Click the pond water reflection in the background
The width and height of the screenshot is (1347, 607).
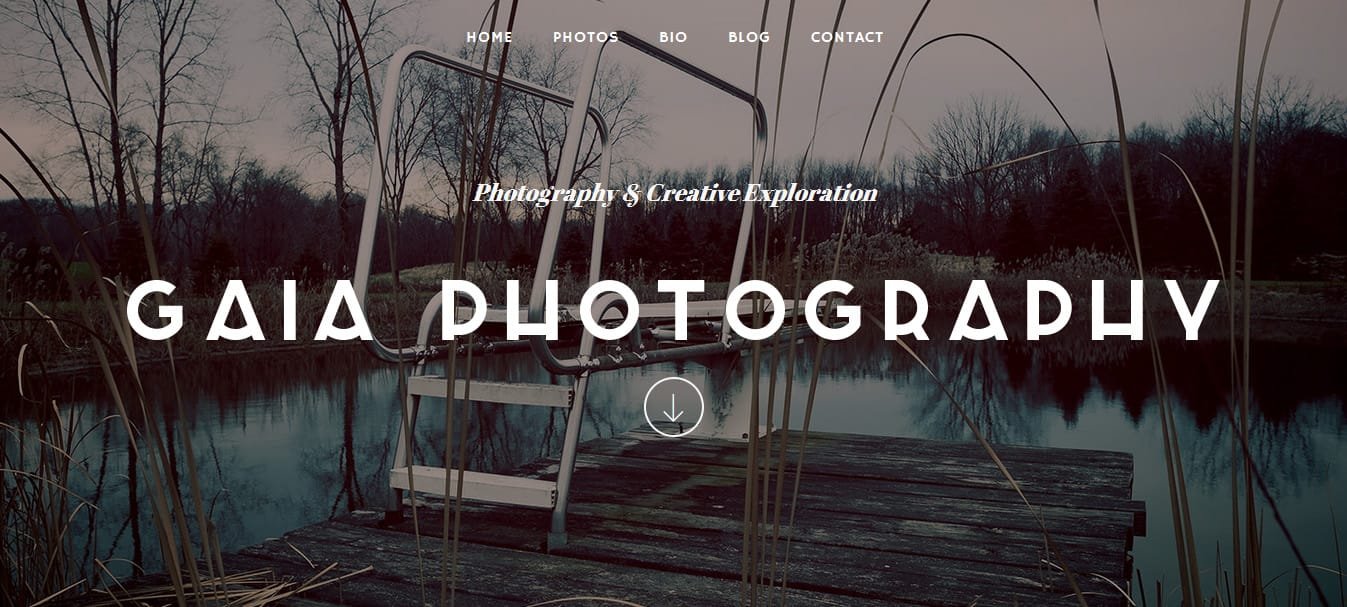1000,400
